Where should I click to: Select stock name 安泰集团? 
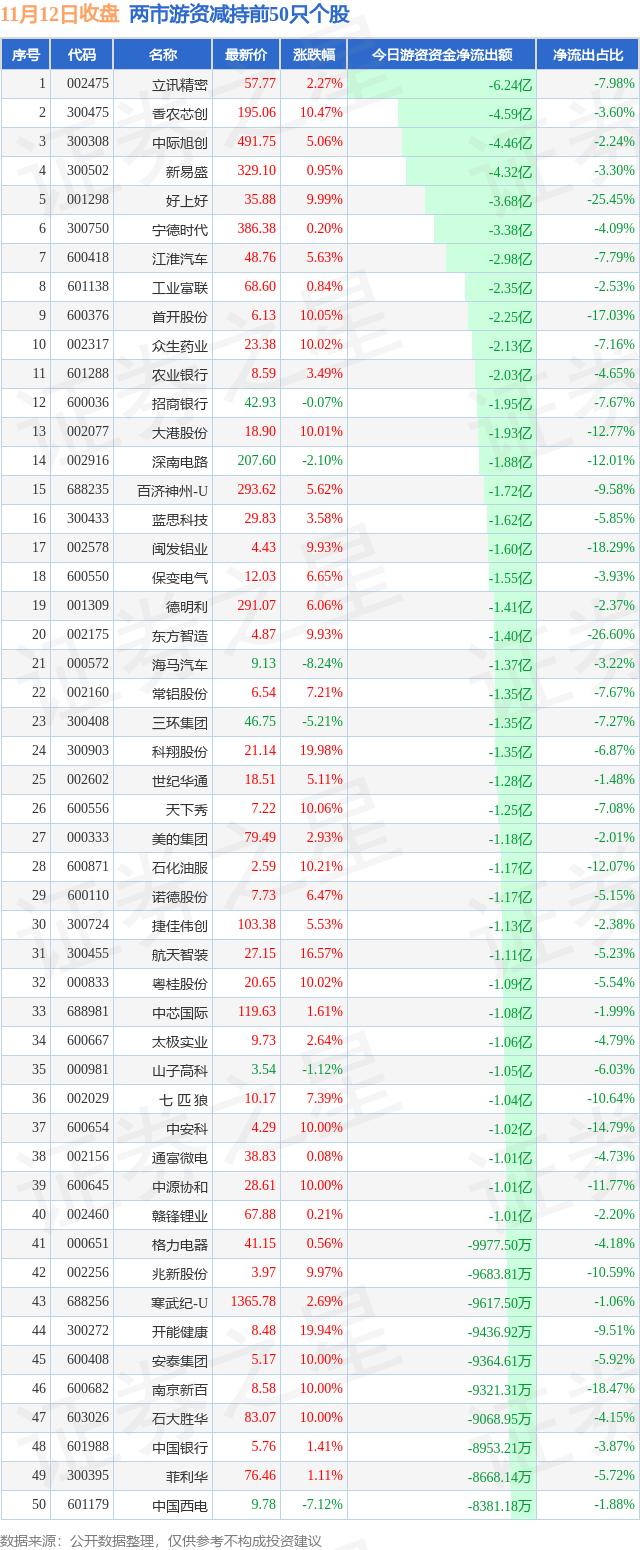click(x=180, y=1360)
